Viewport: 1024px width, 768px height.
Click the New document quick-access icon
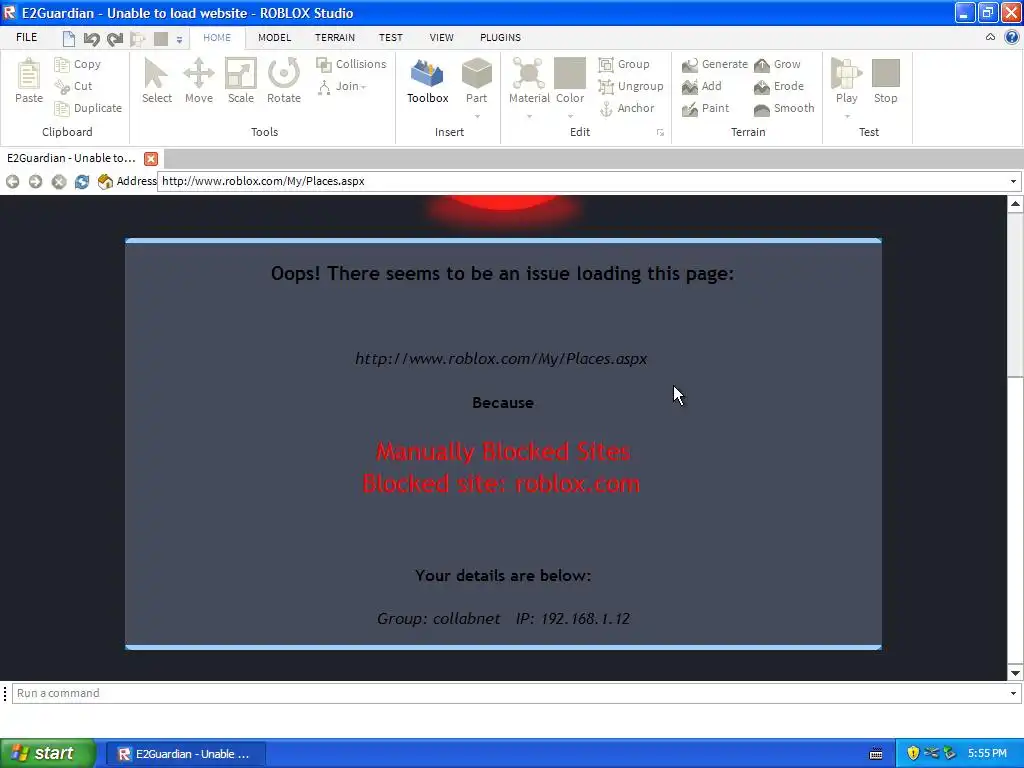tap(69, 39)
